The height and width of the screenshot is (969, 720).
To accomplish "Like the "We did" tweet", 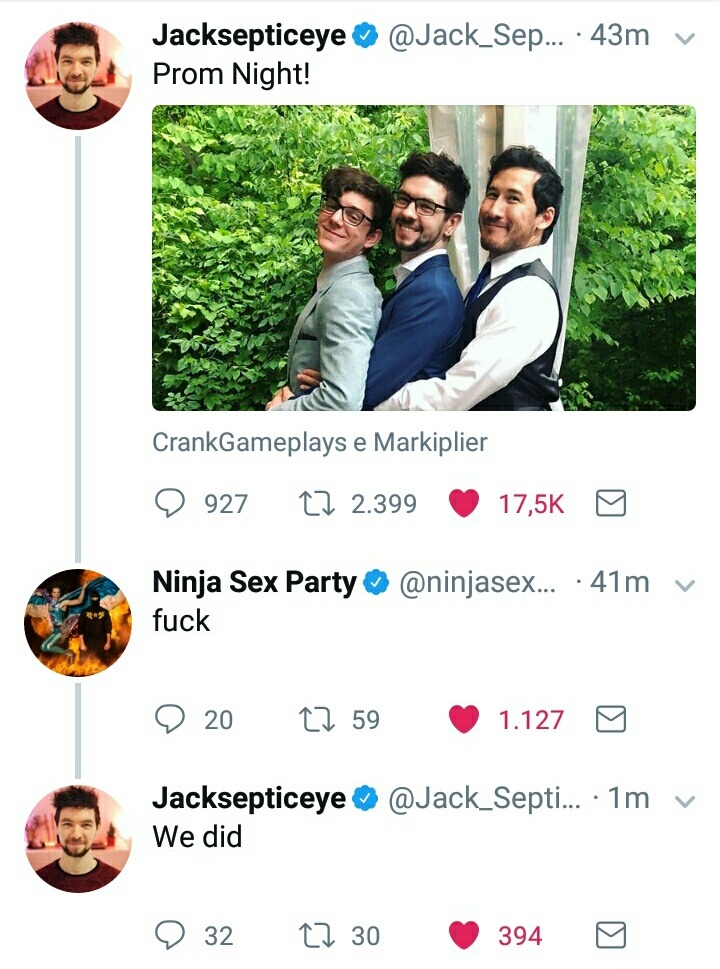I will (464, 935).
